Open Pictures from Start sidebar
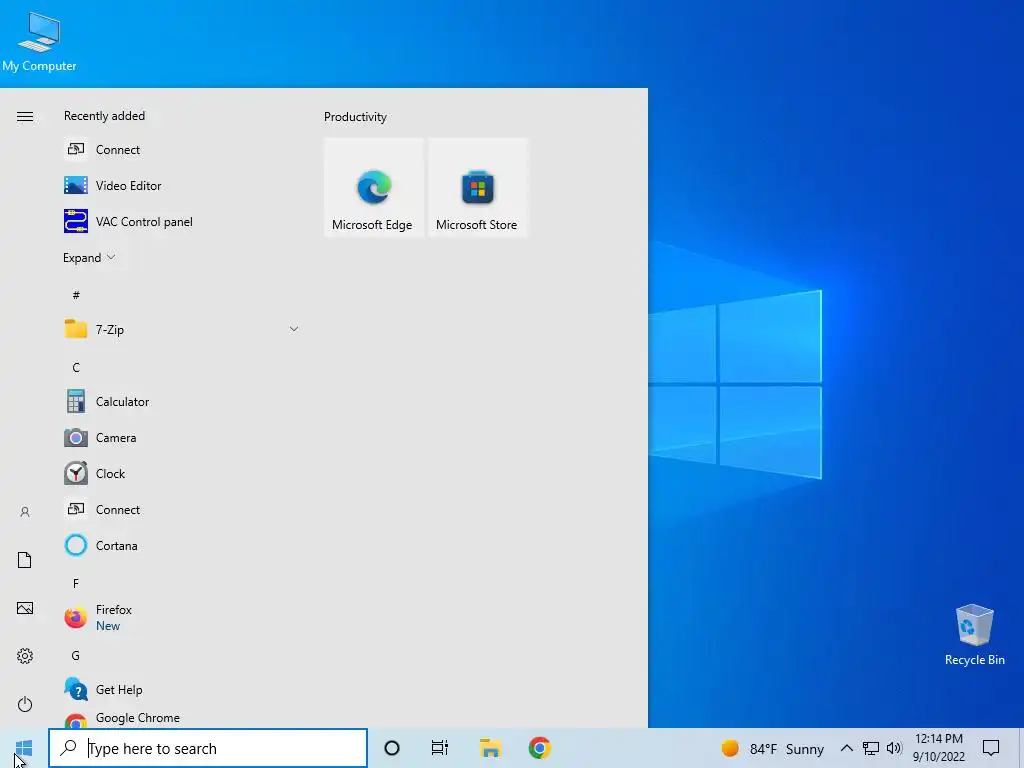1024x768 pixels. tap(25, 608)
